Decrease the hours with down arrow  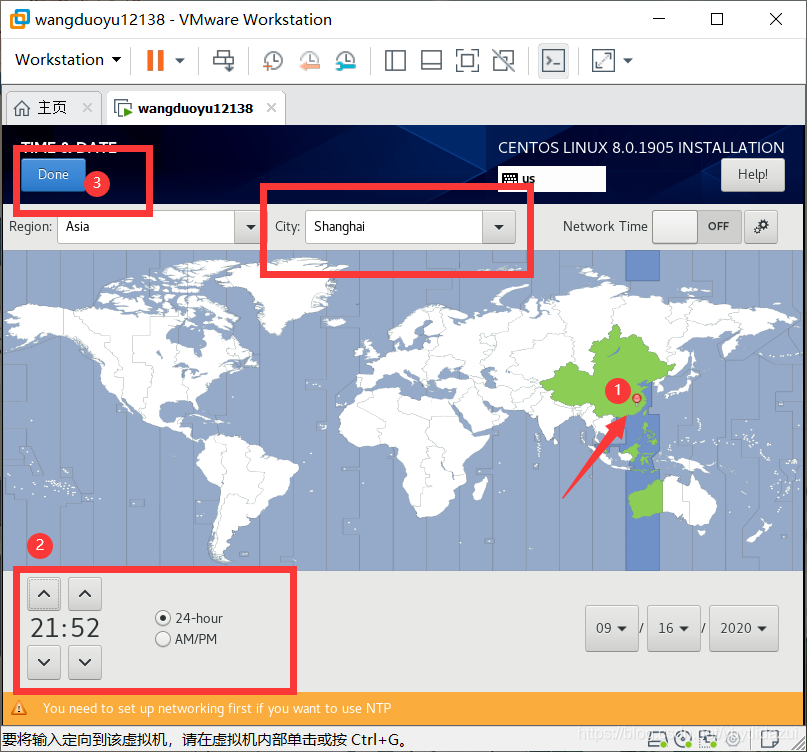[44, 662]
